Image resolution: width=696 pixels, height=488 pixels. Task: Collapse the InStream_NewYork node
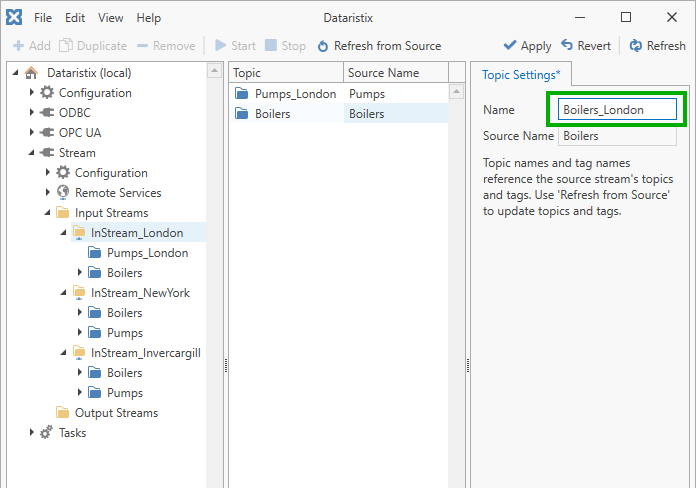coord(63,292)
